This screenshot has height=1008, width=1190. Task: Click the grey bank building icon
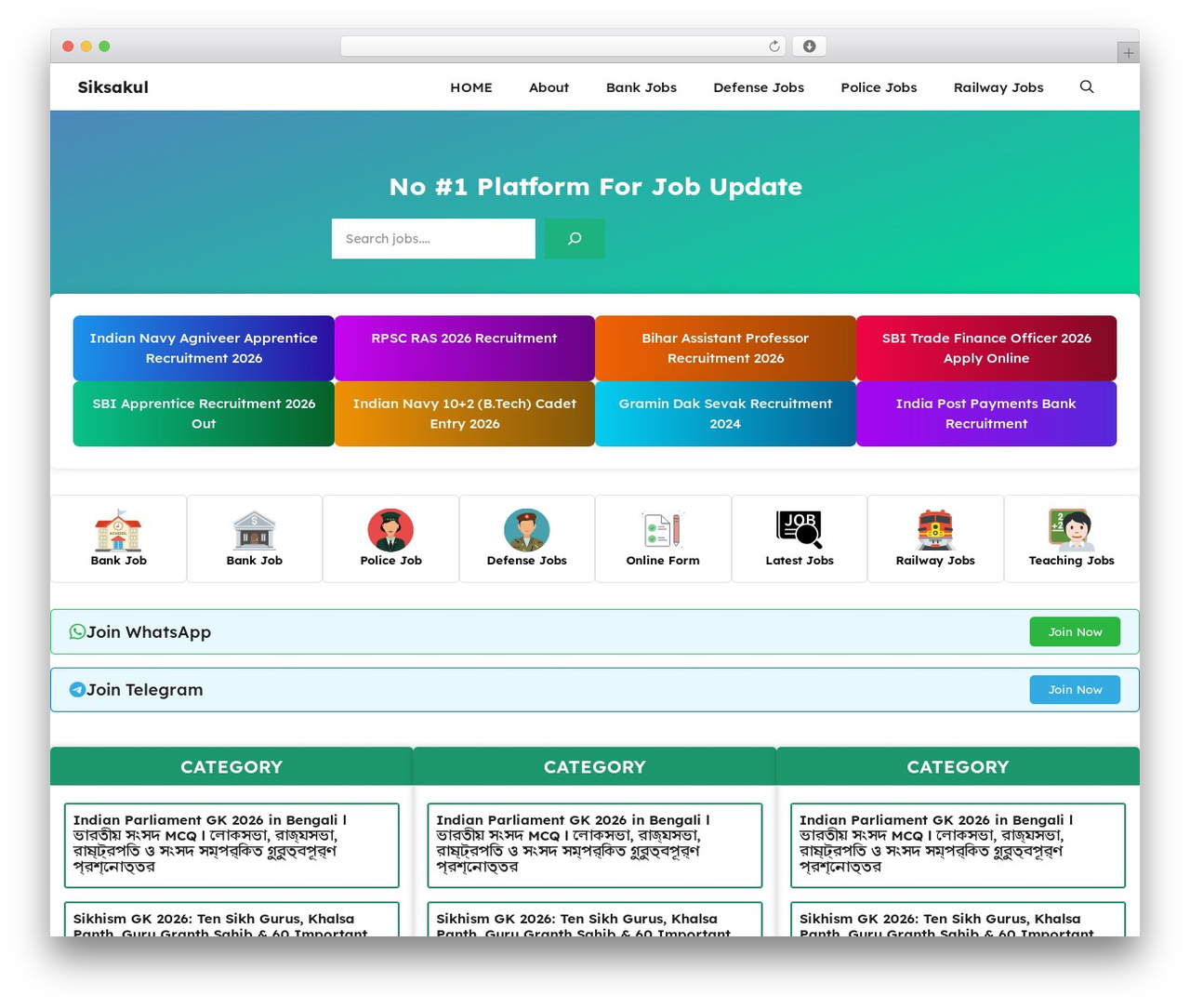[x=254, y=530]
